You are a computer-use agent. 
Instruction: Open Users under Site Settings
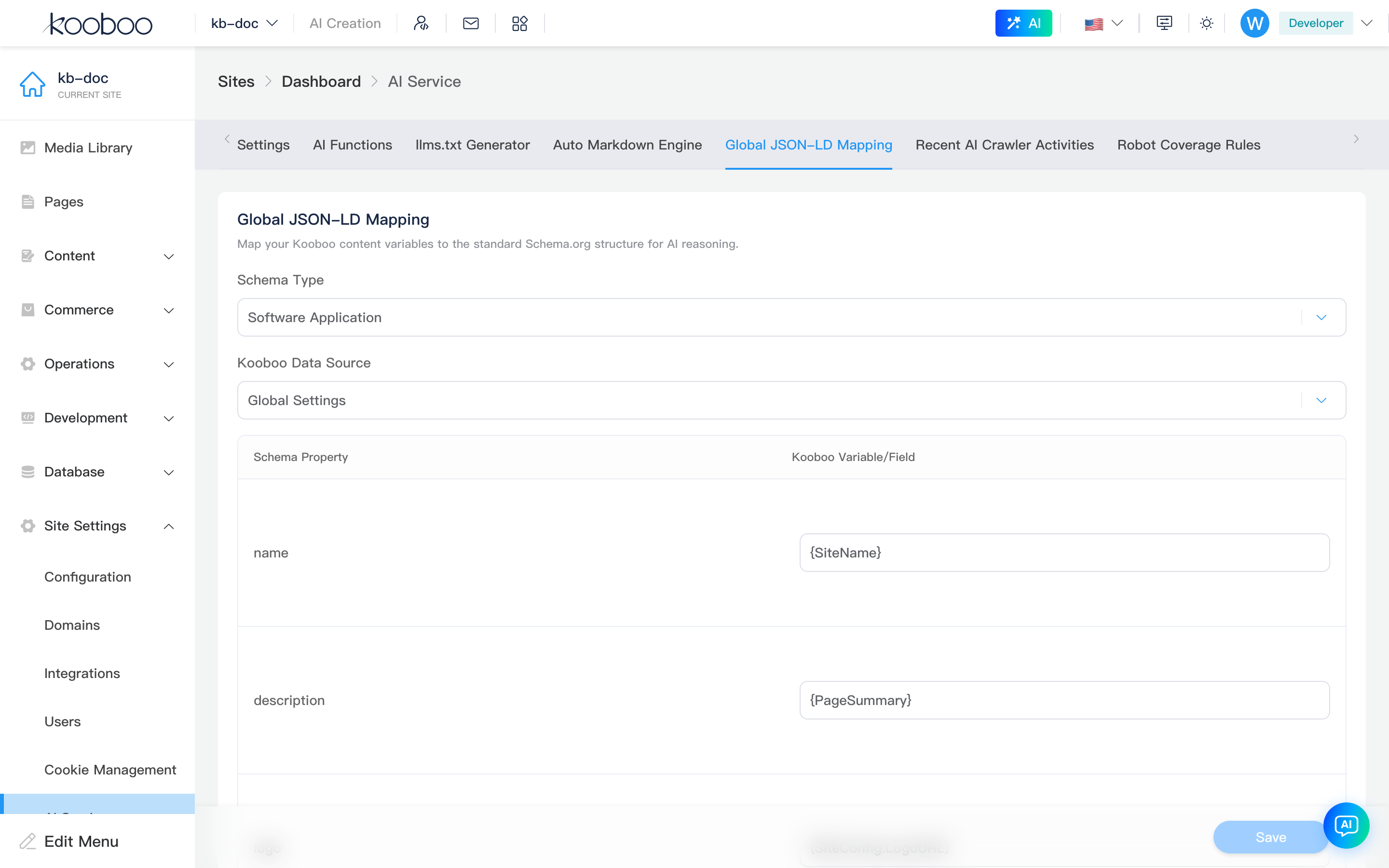(x=63, y=721)
